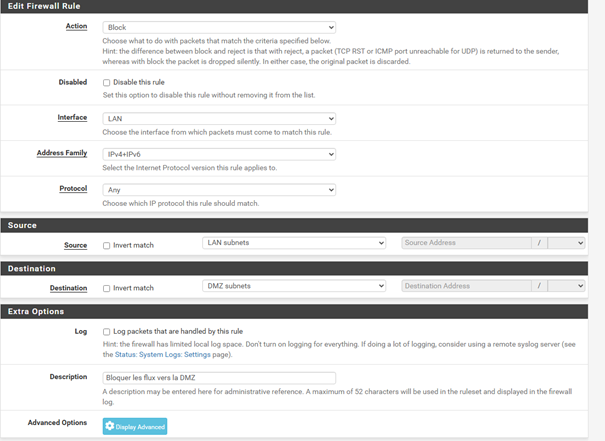Screen dimensions: 605x441
Task: Expand the Address Family IPv4+IPv6 dropdown
Action: 219,154
